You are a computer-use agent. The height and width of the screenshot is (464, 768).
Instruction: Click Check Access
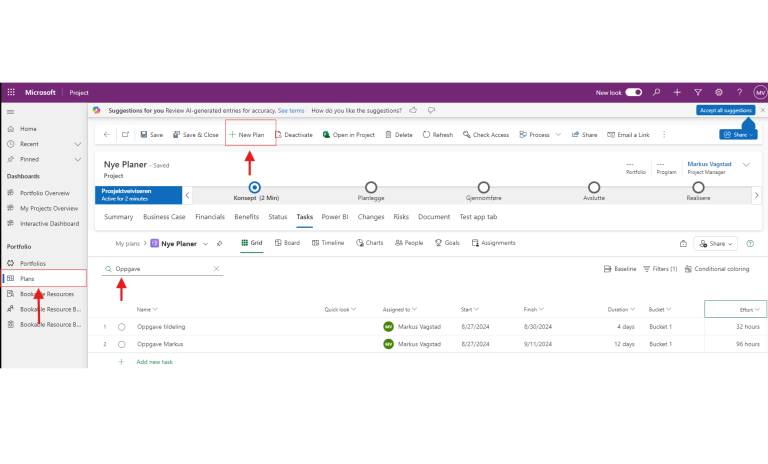486,134
